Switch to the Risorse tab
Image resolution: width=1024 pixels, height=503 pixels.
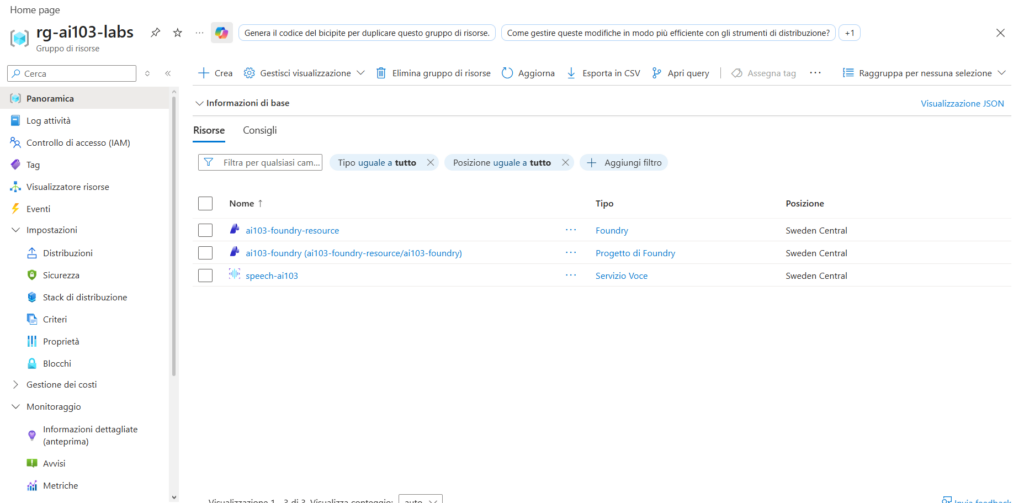[x=209, y=130]
